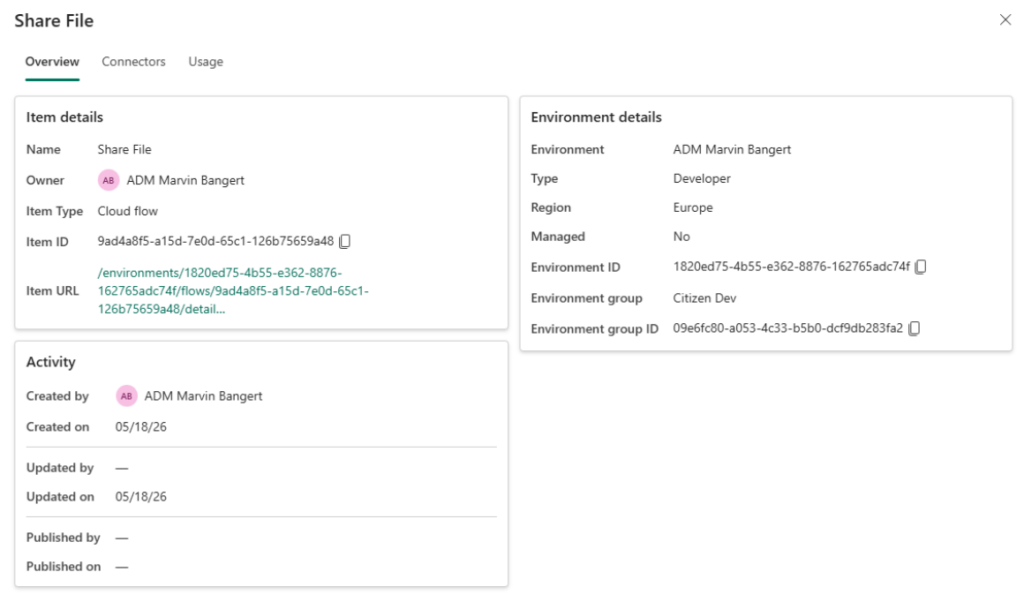
Task: Click the Managed value No
Action: (681, 236)
